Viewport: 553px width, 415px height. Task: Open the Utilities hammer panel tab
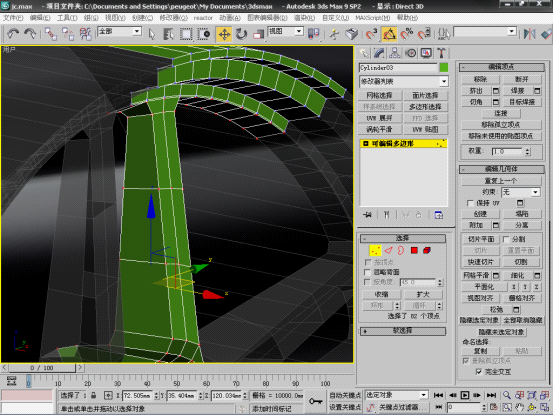click(441, 53)
